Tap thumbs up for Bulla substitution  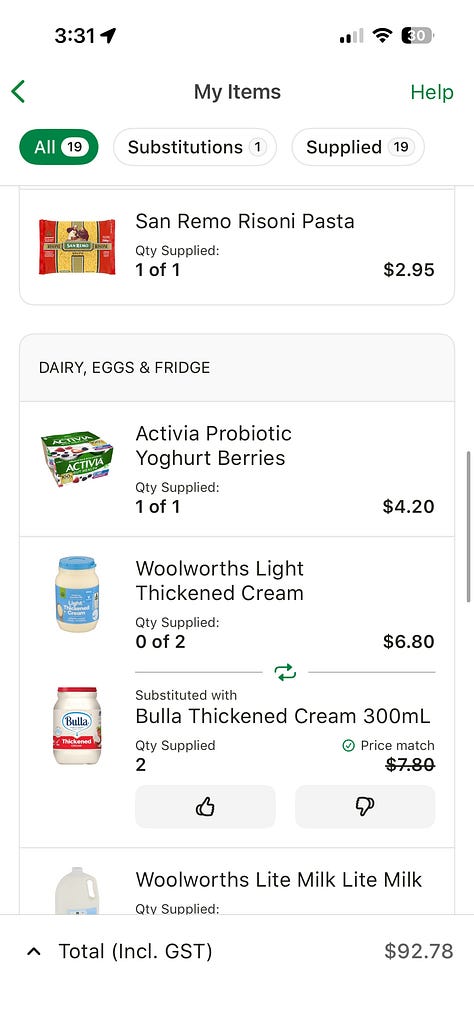(x=205, y=806)
